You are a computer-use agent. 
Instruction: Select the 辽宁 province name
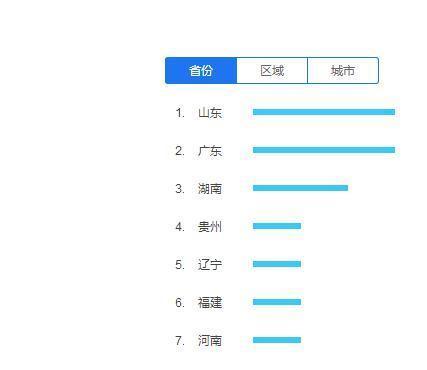210,265
